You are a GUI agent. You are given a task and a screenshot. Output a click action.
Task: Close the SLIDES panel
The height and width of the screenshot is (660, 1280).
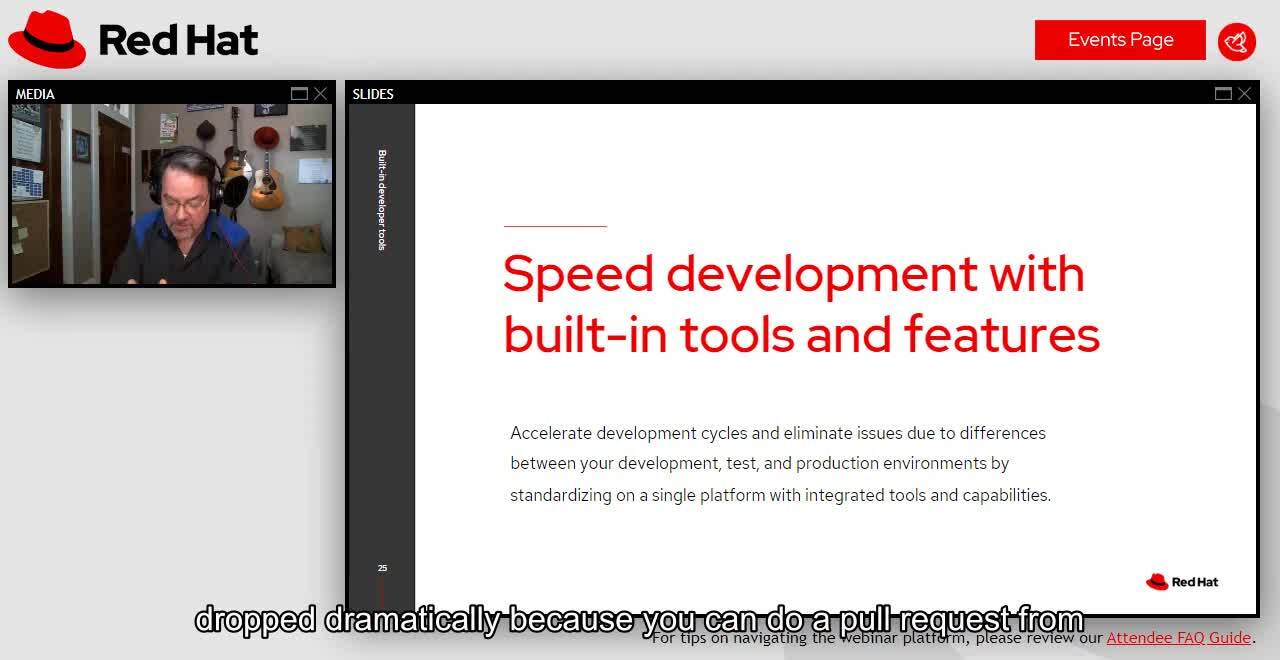click(1244, 94)
